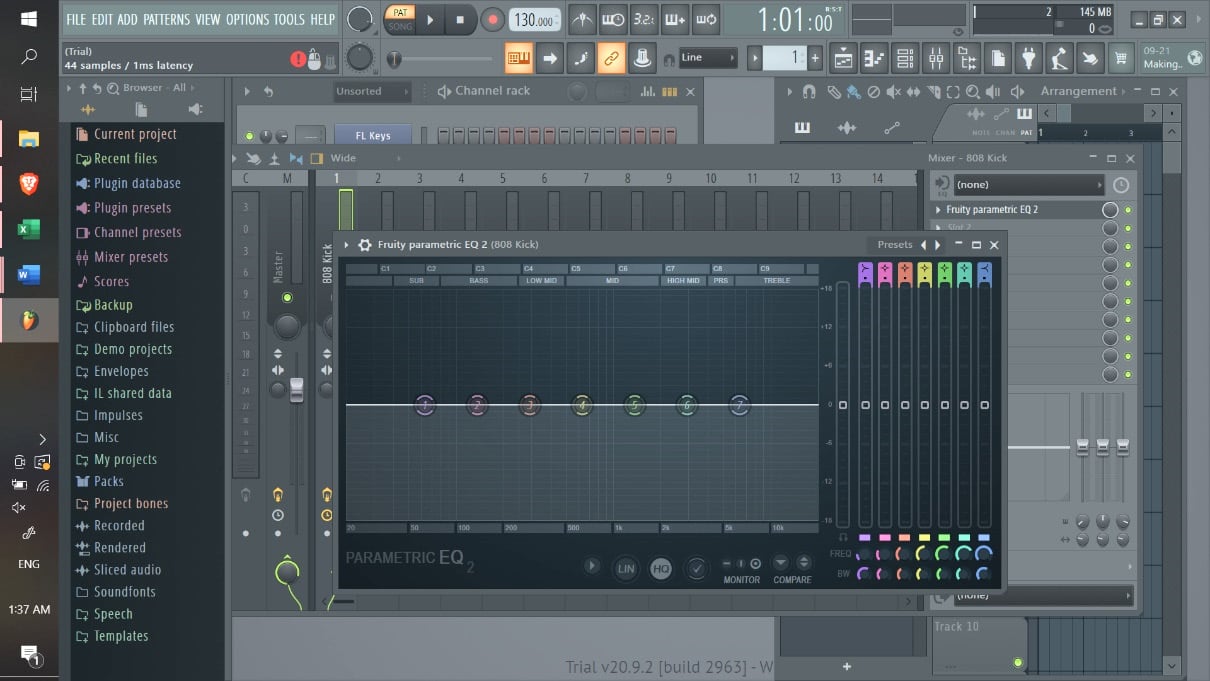Toggle SONG mode
Screen dimensions: 1210x681
(400, 26)
